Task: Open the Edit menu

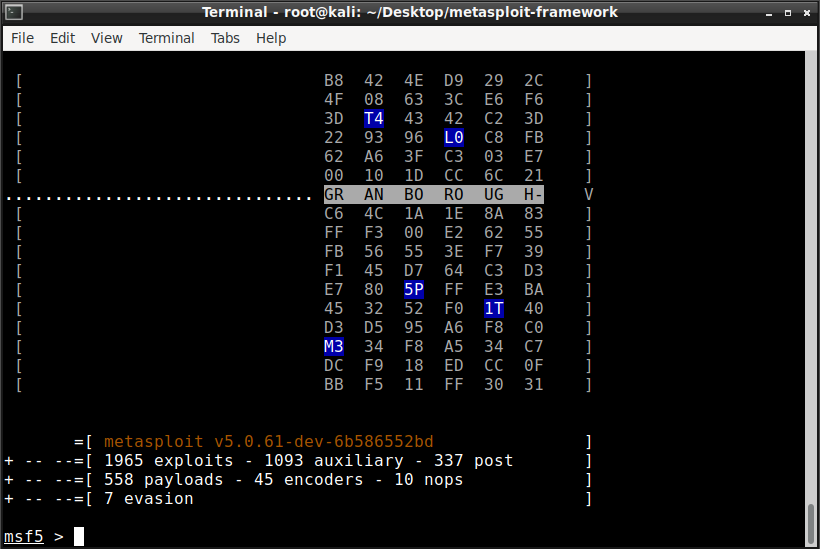Action: [62, 38]
